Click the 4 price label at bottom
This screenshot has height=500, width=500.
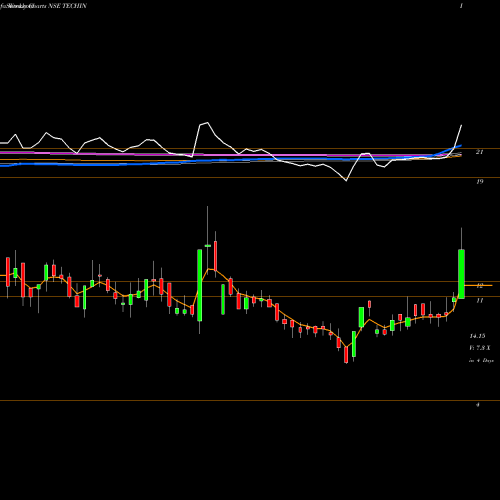coord(478,405)
